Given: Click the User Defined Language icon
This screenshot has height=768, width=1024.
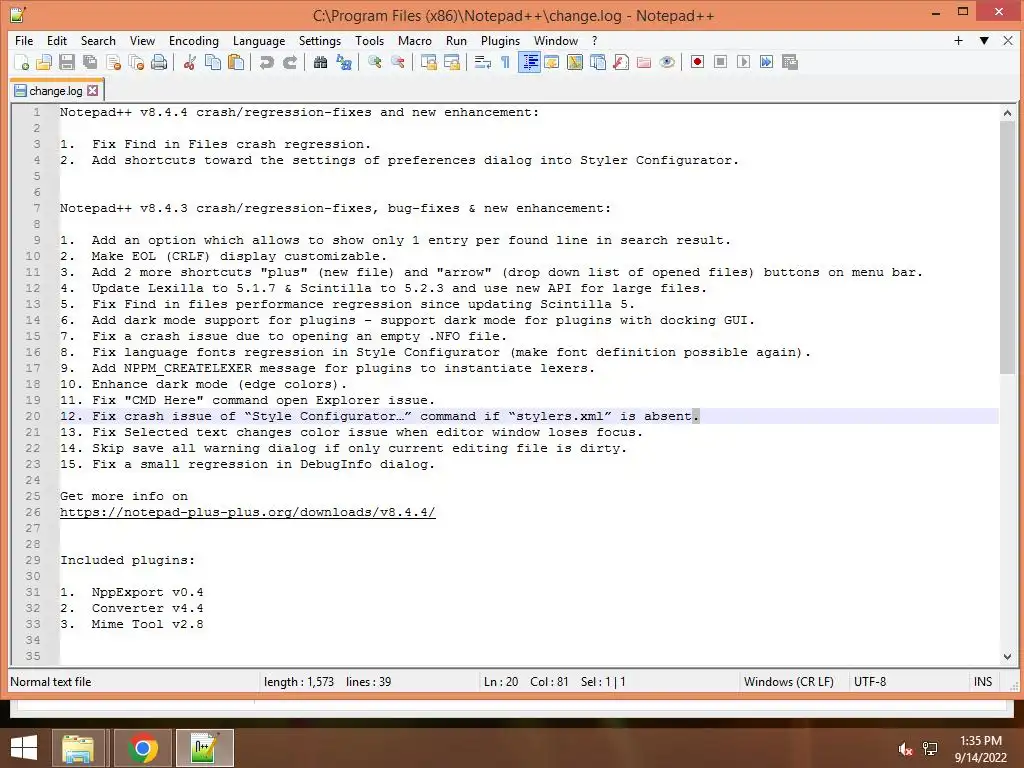Looking at the screenshot, I should [552, 62].
